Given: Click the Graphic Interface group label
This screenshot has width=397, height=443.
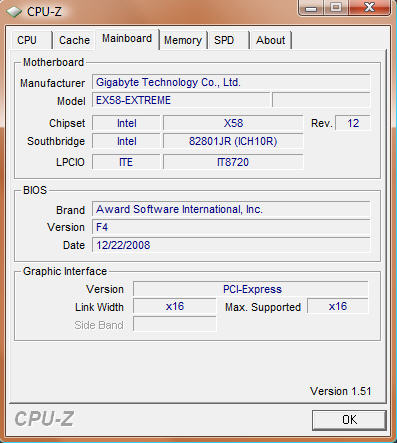Looking at the screenshot, I should tap(65, 271).
